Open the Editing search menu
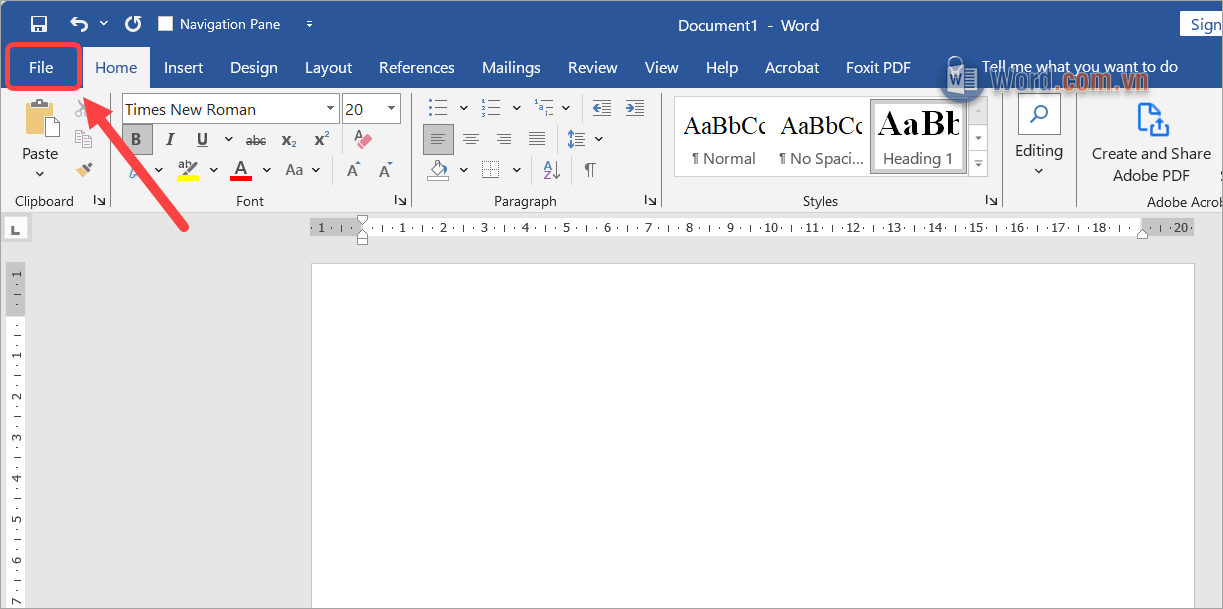Image resolution: width=1223 pixels, height=609 pixels. pyautogui.click(x=1039, y=138)
